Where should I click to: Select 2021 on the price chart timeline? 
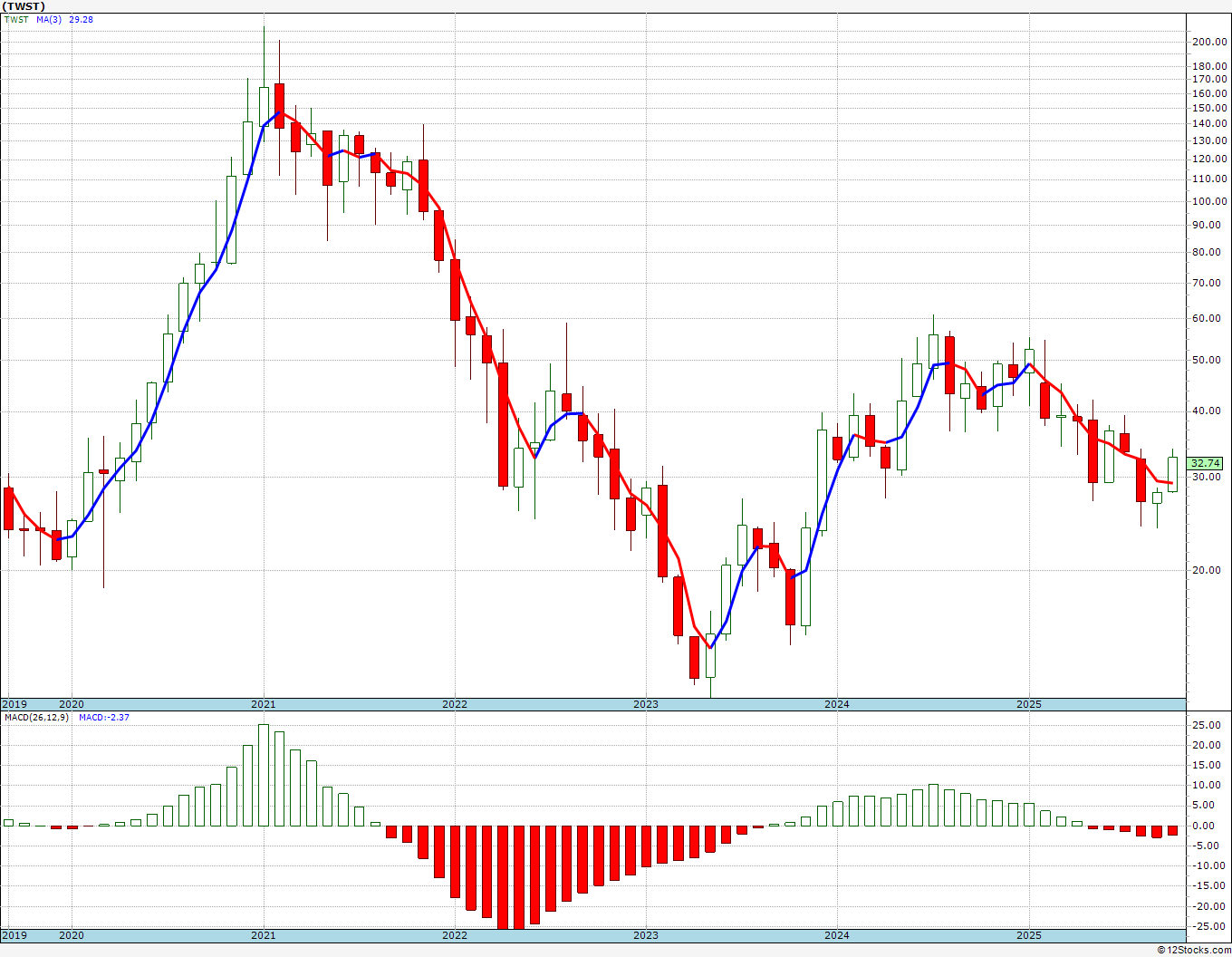click(x=264, y=704)
